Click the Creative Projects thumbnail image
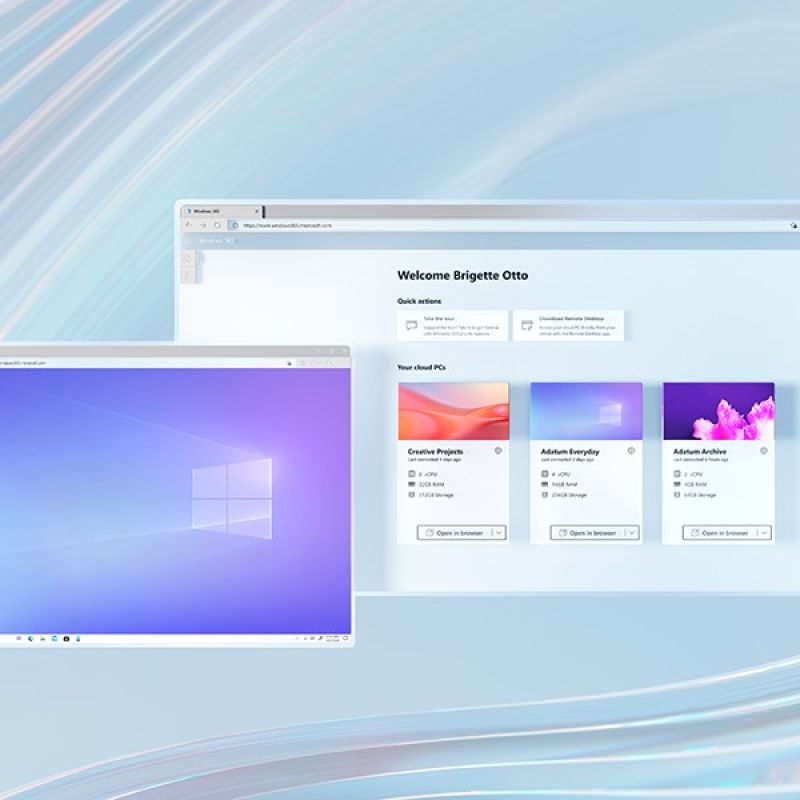Image resolution: width=800 pixels, height=800 pixels. tap(453, 411)
